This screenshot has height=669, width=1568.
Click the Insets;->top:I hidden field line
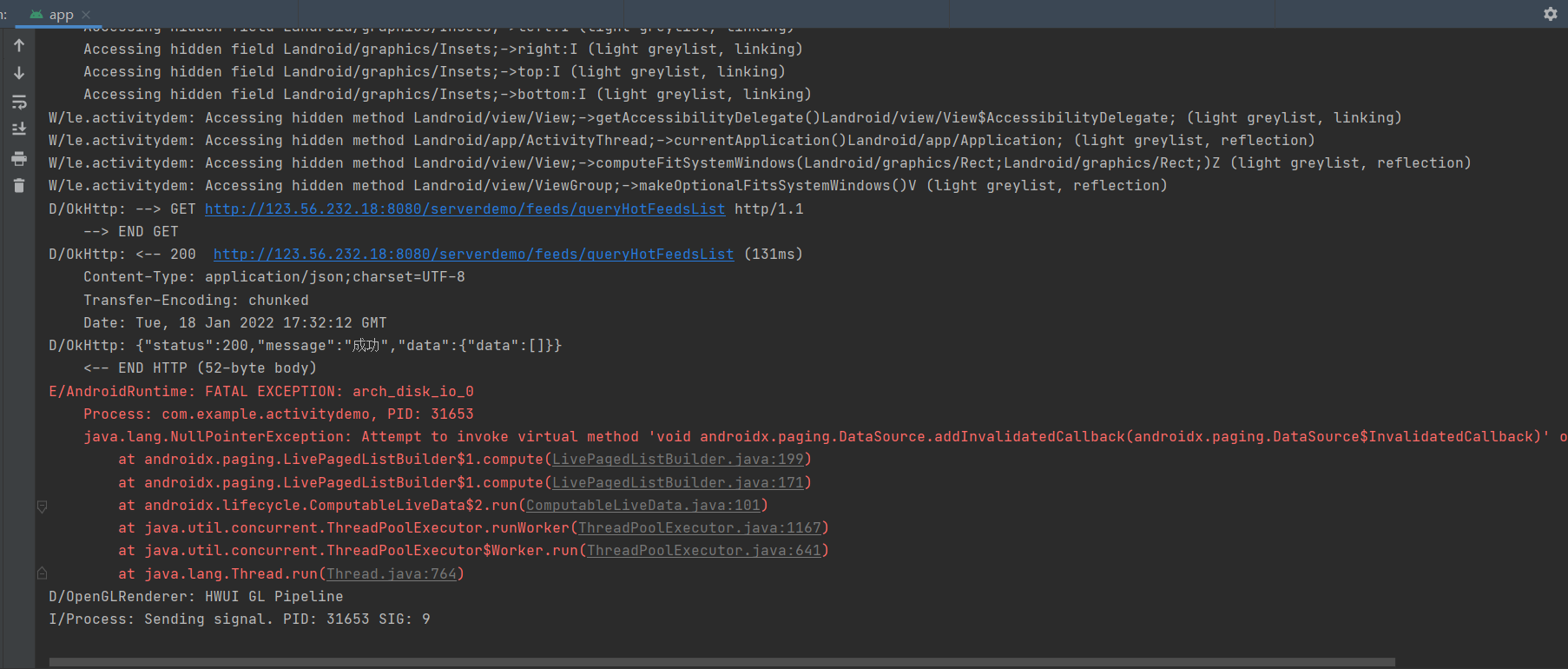(435, 71)
